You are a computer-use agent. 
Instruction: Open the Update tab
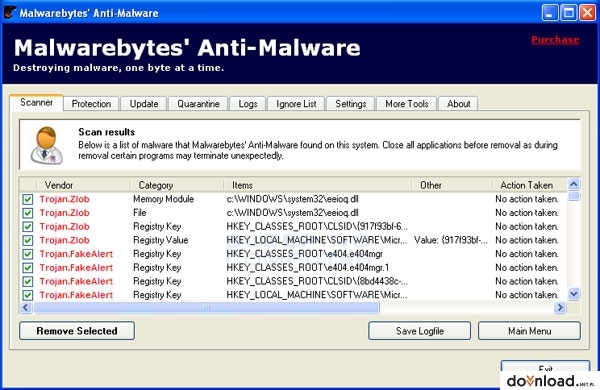click(143, 104)
